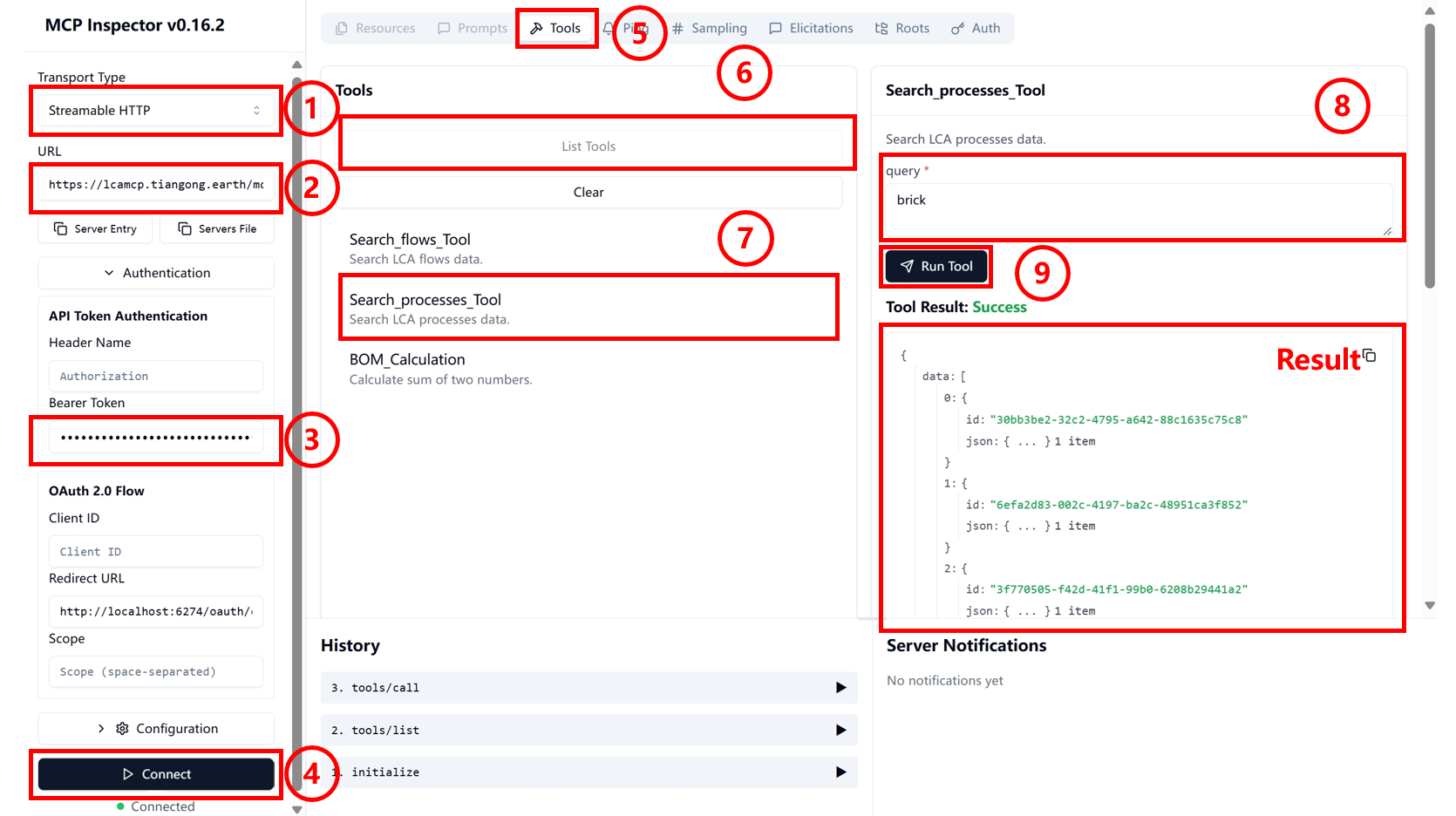Click the Clear tools button
The height and width of the screenshot is (816, 1456).
(x=589, y=193)
